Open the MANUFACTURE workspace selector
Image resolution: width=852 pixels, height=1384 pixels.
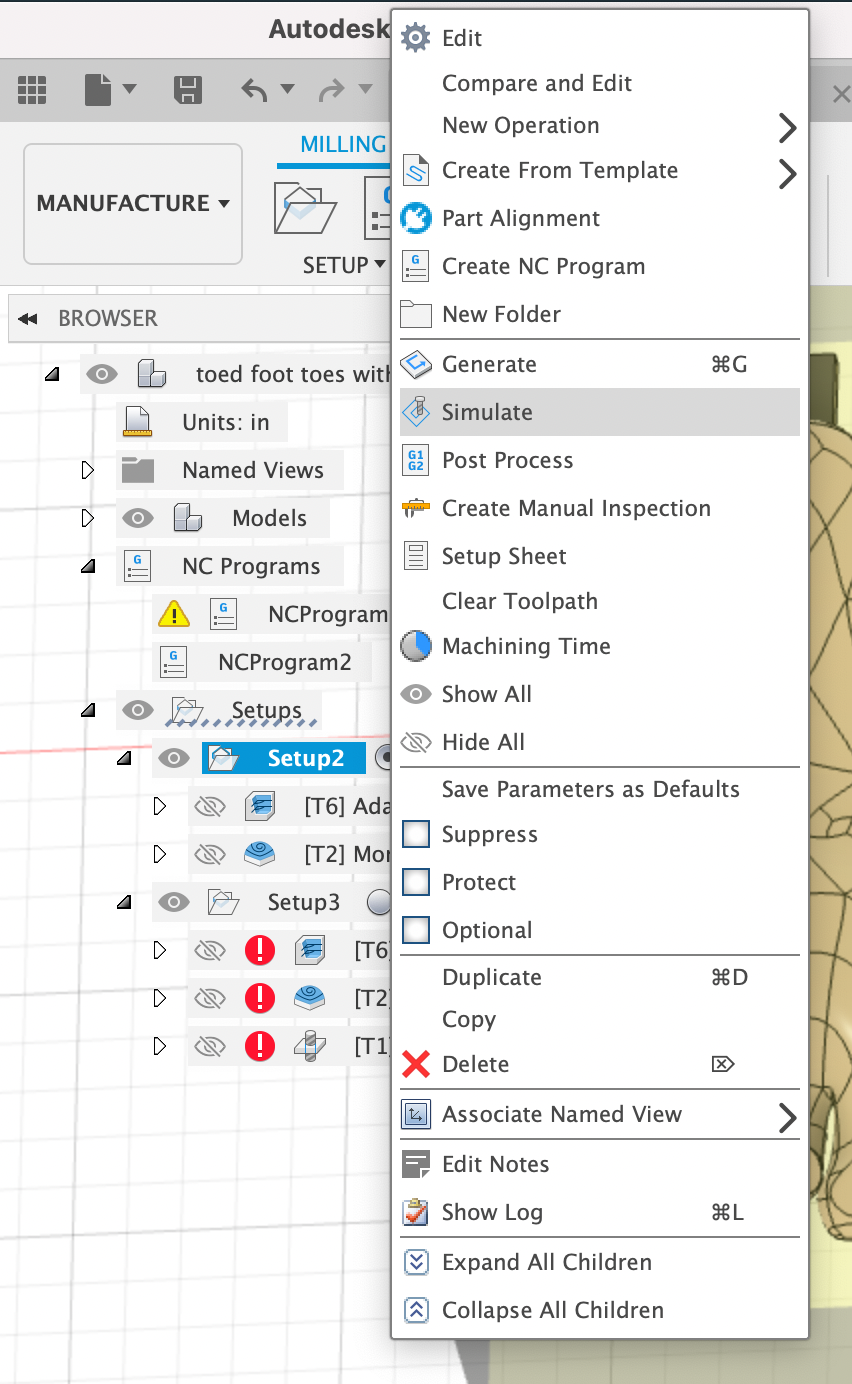[132, 203]
